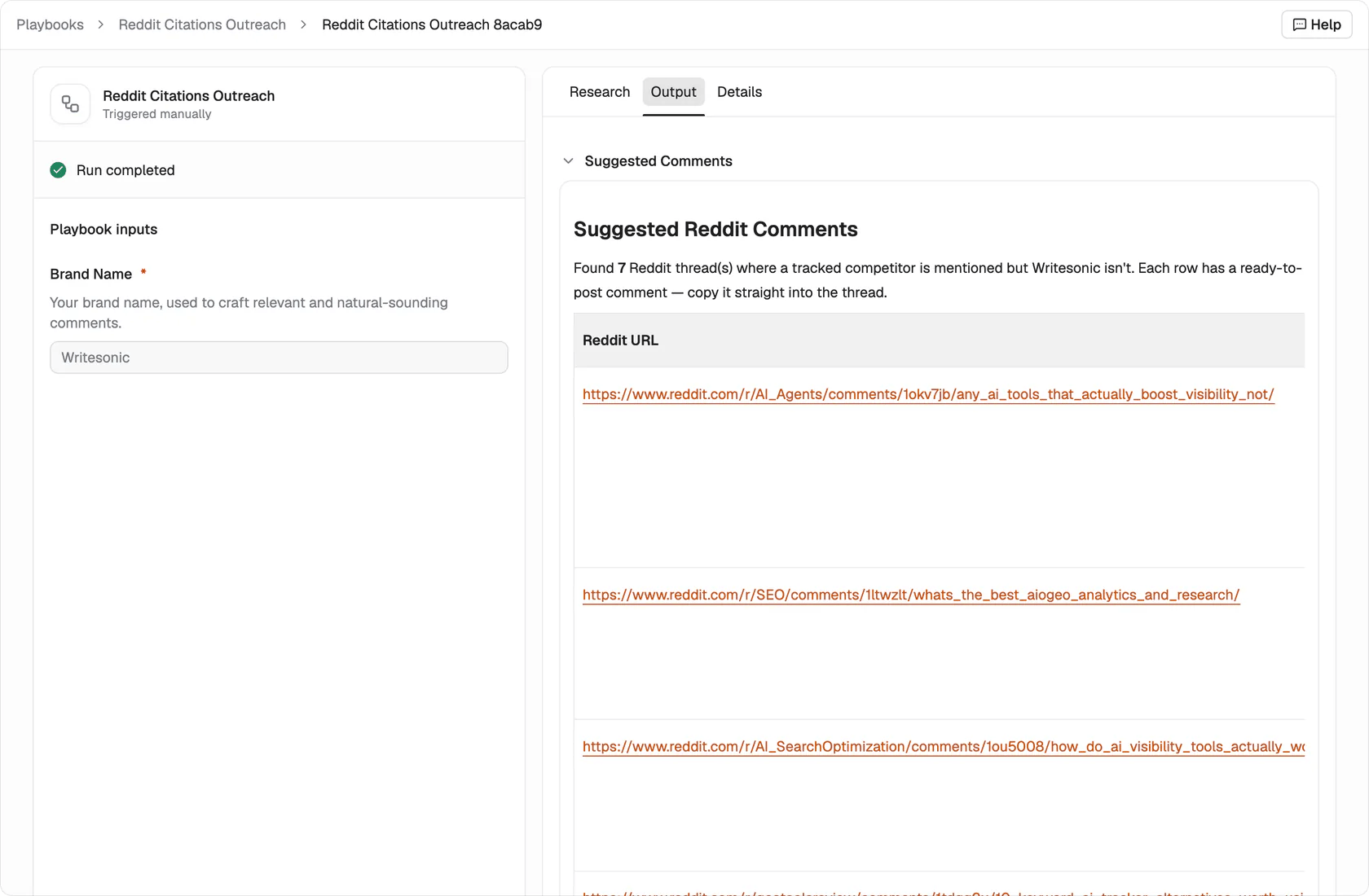Click the Playbook inputs heading

click(103, 230)
